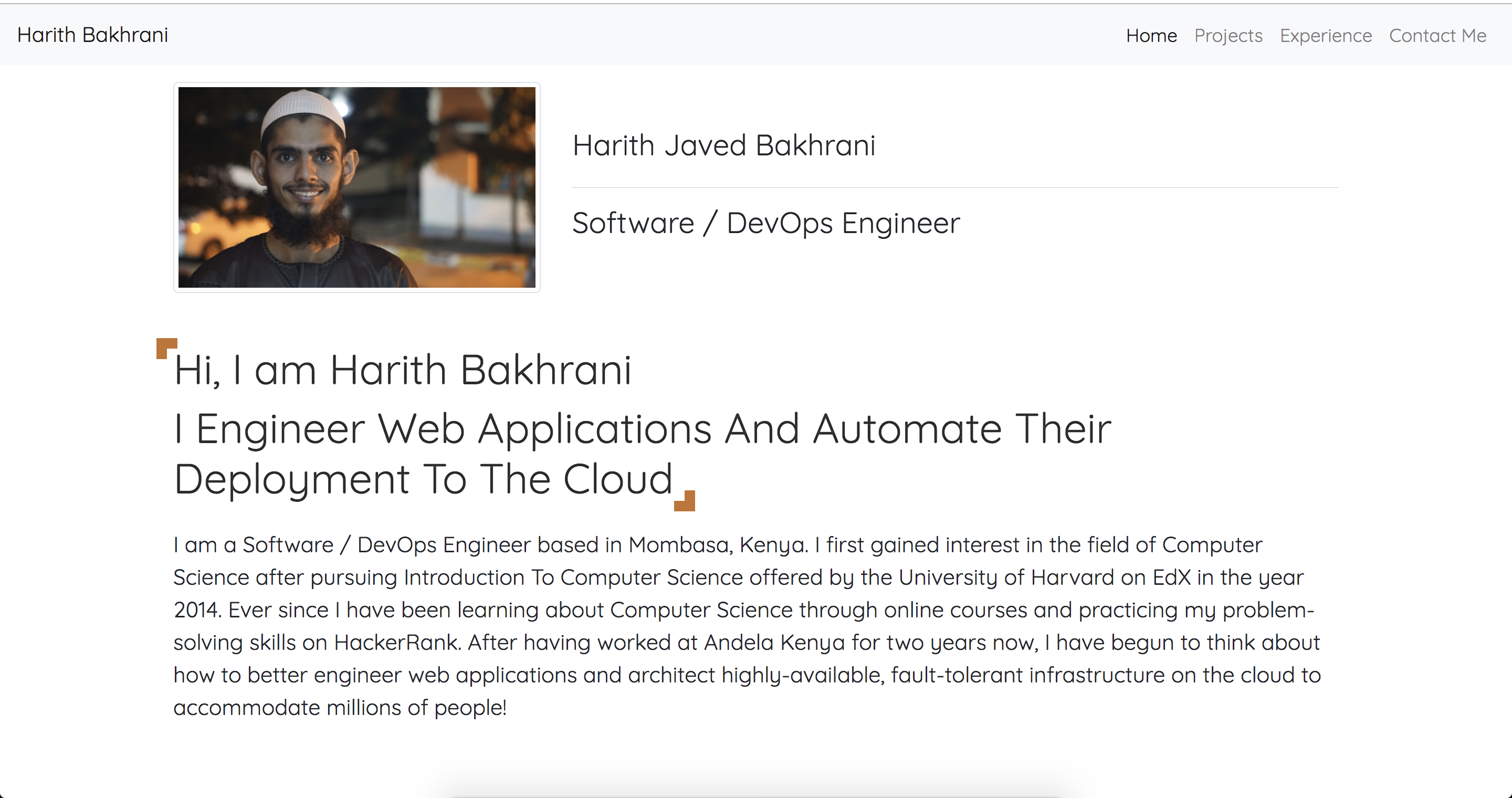Click the 'Deployment To The Cloud' line
Viewport: 1512px width, 798px height.
[x=423, y=479]
